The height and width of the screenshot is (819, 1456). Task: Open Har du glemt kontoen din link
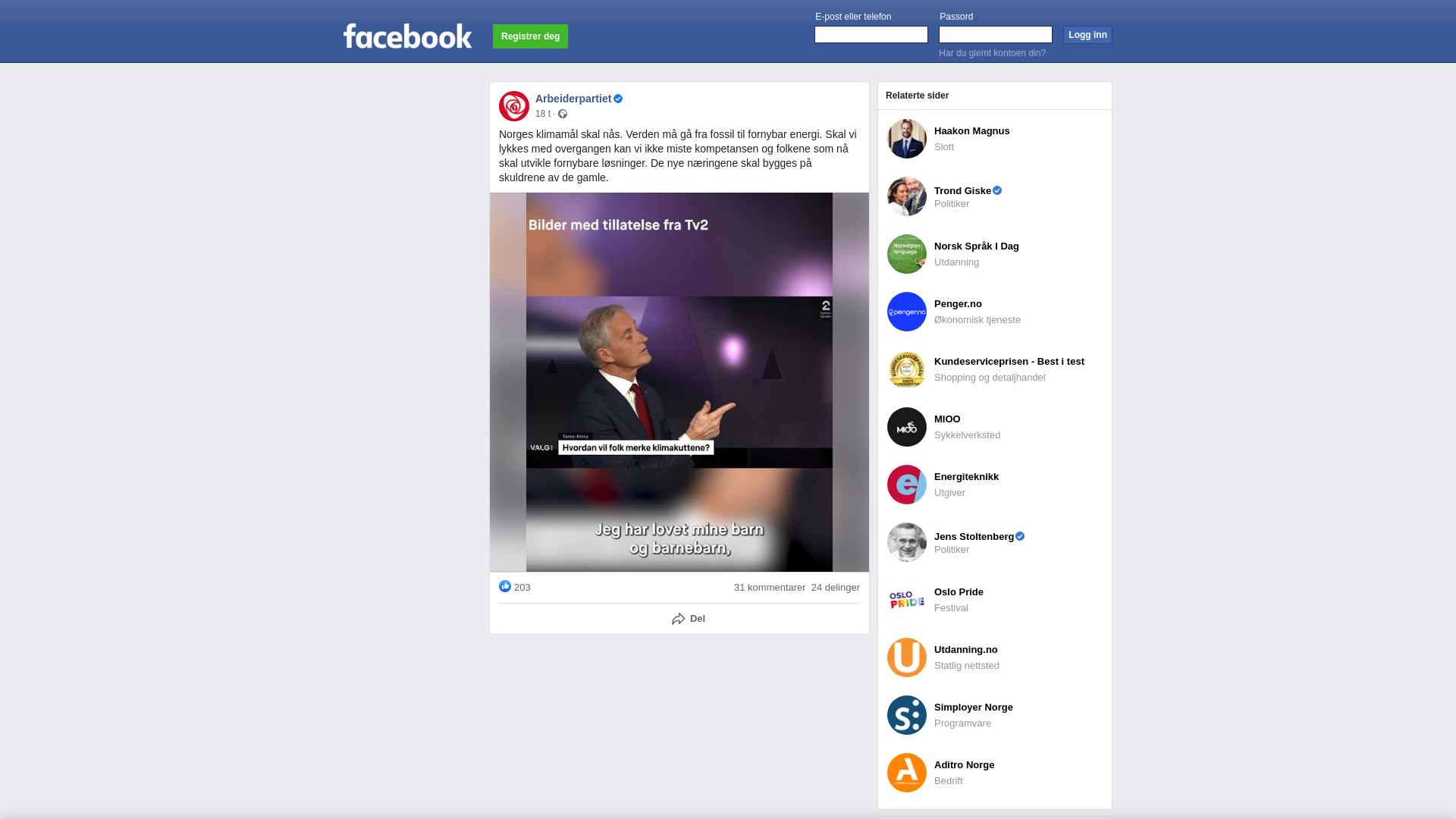pyautogui.click(x=992, y=53)
